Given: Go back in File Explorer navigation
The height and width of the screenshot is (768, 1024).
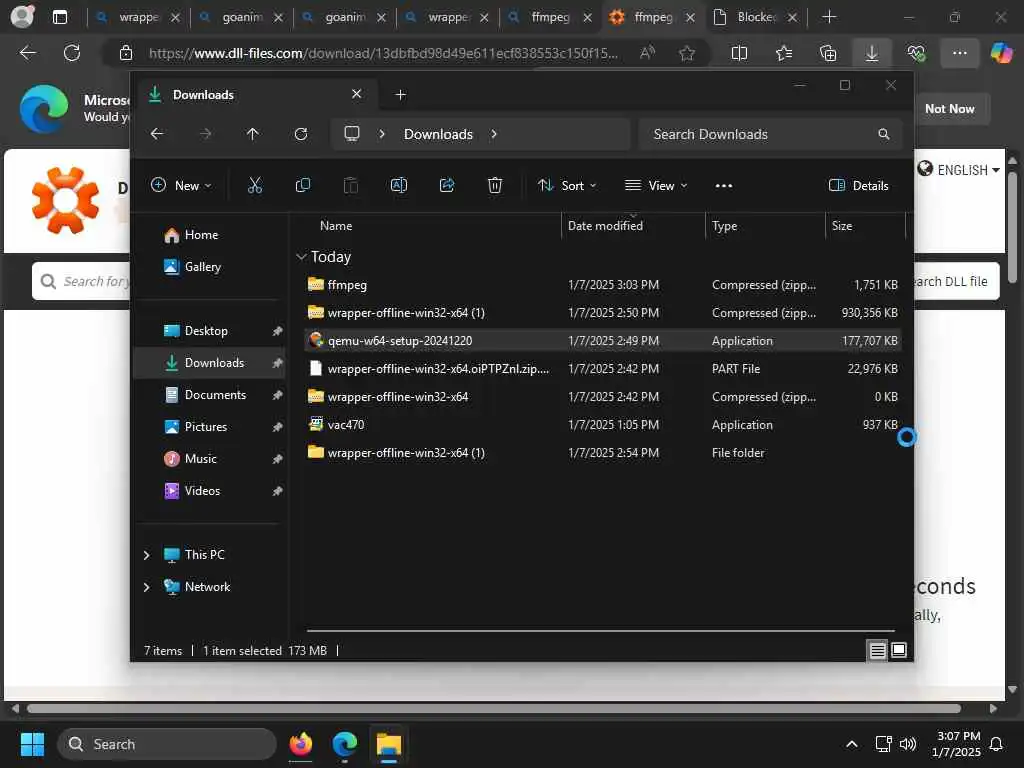Looking at the screenshot, I should tap(157, 134).
